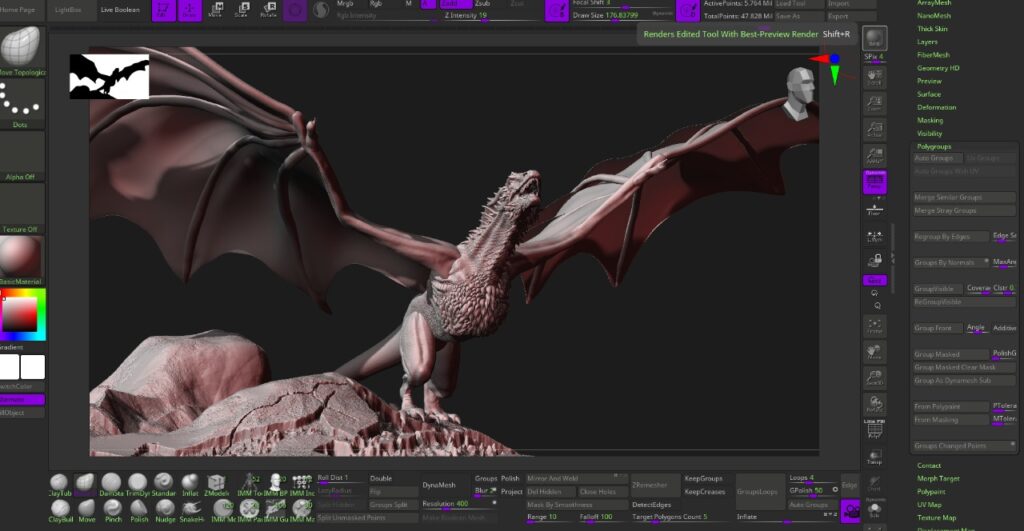1024x531 pixels.
Task: Click the camera head orientation widget
Action: tap(801, 93)
